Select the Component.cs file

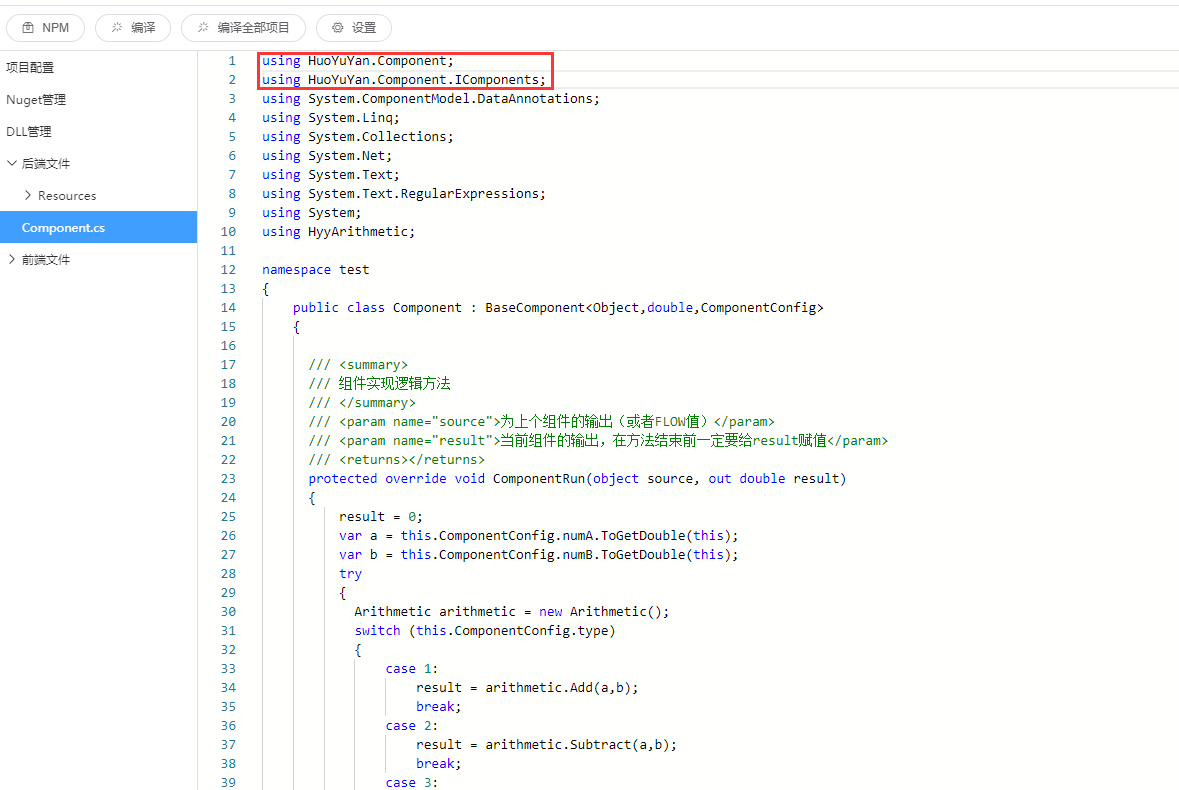point(63,228)
